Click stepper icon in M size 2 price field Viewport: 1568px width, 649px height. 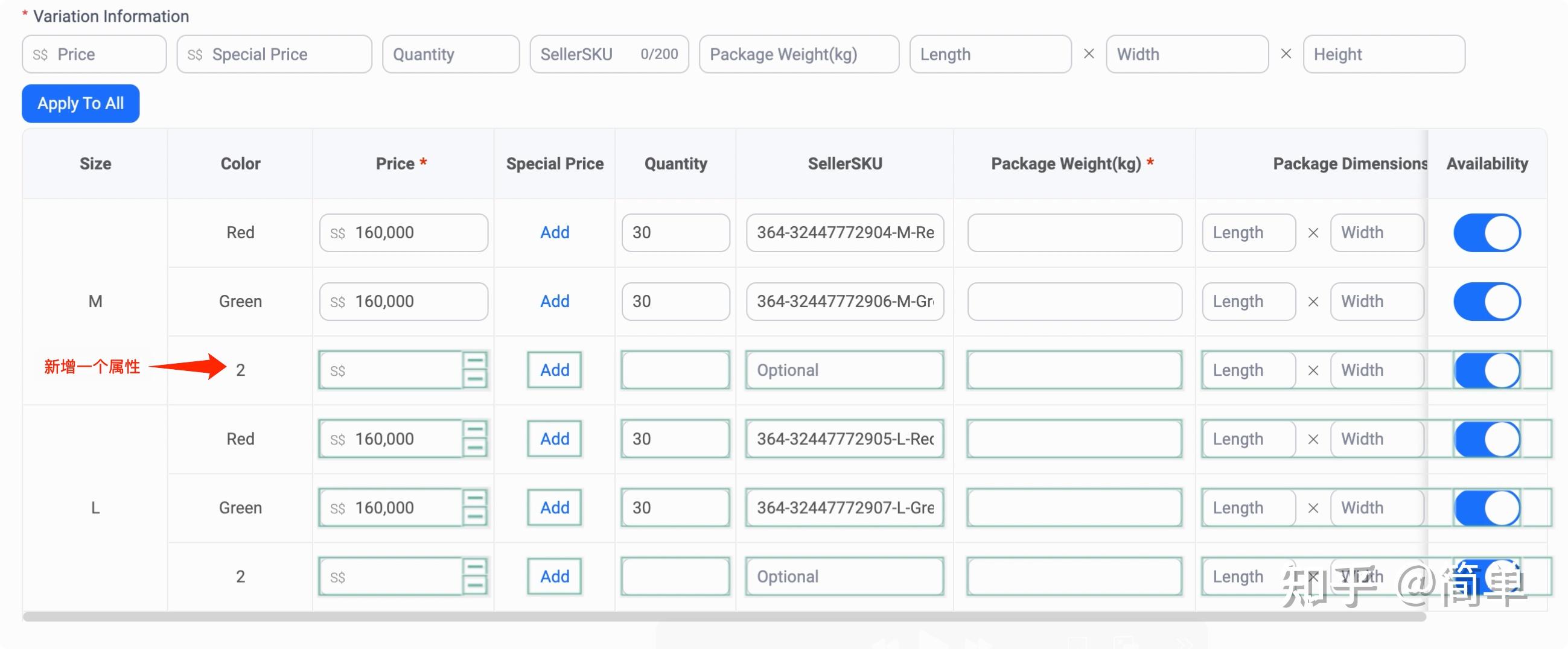[475, 370]
